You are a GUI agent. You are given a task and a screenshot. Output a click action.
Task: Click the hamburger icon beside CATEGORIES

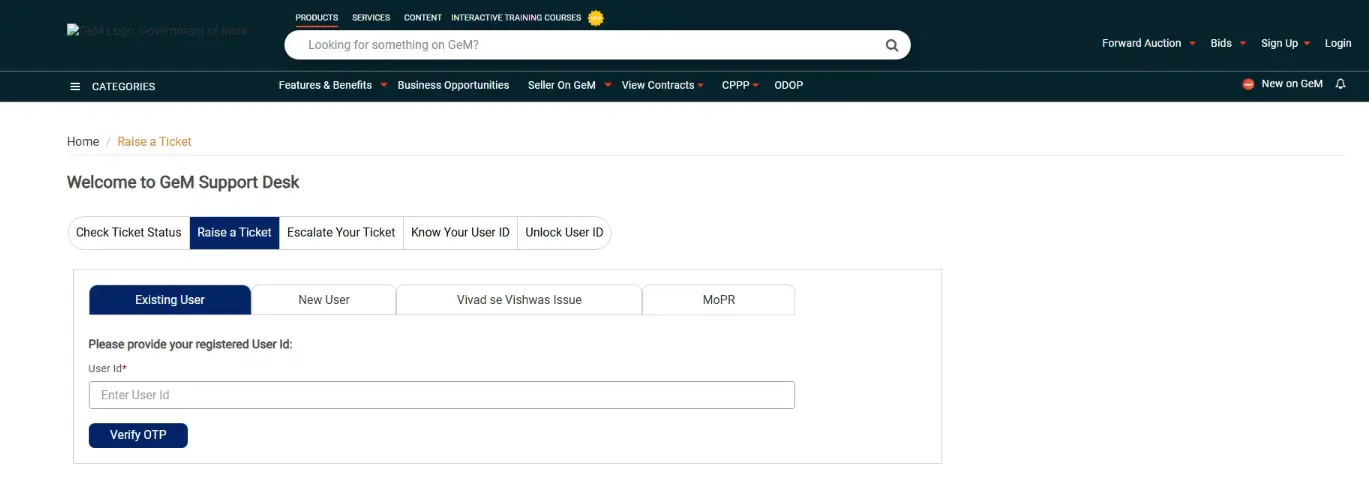(x=75, y=86)
